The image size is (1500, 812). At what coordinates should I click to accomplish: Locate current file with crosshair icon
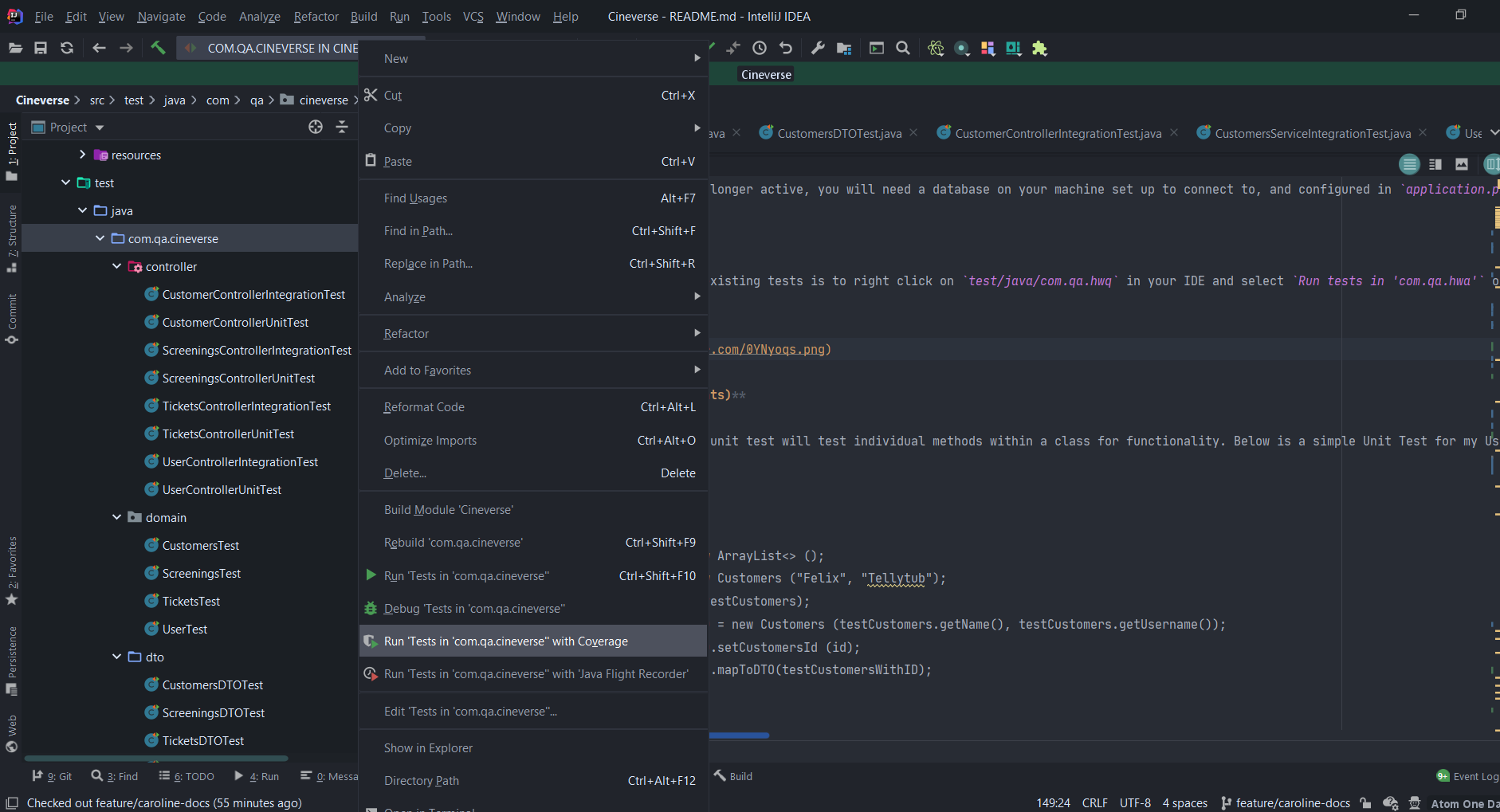316,127
